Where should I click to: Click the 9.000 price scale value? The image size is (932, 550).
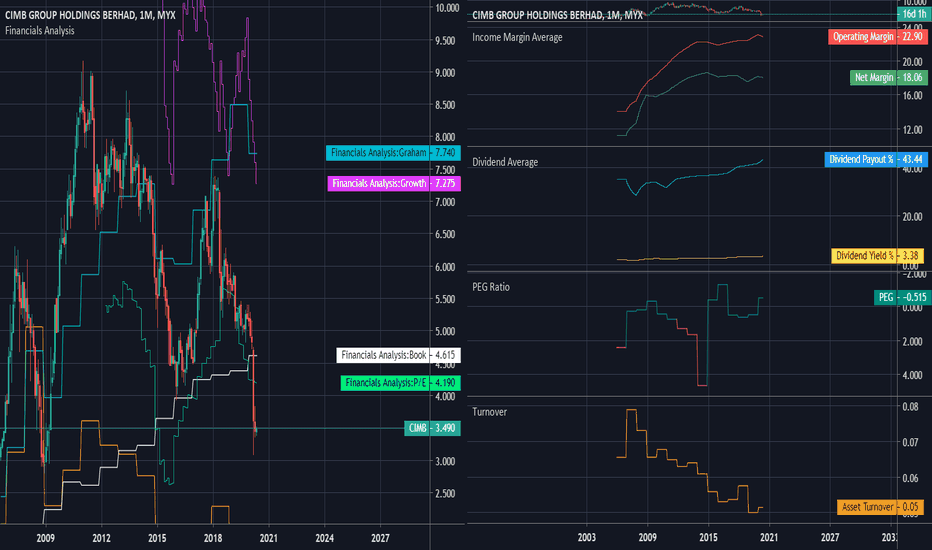[447, 73]
